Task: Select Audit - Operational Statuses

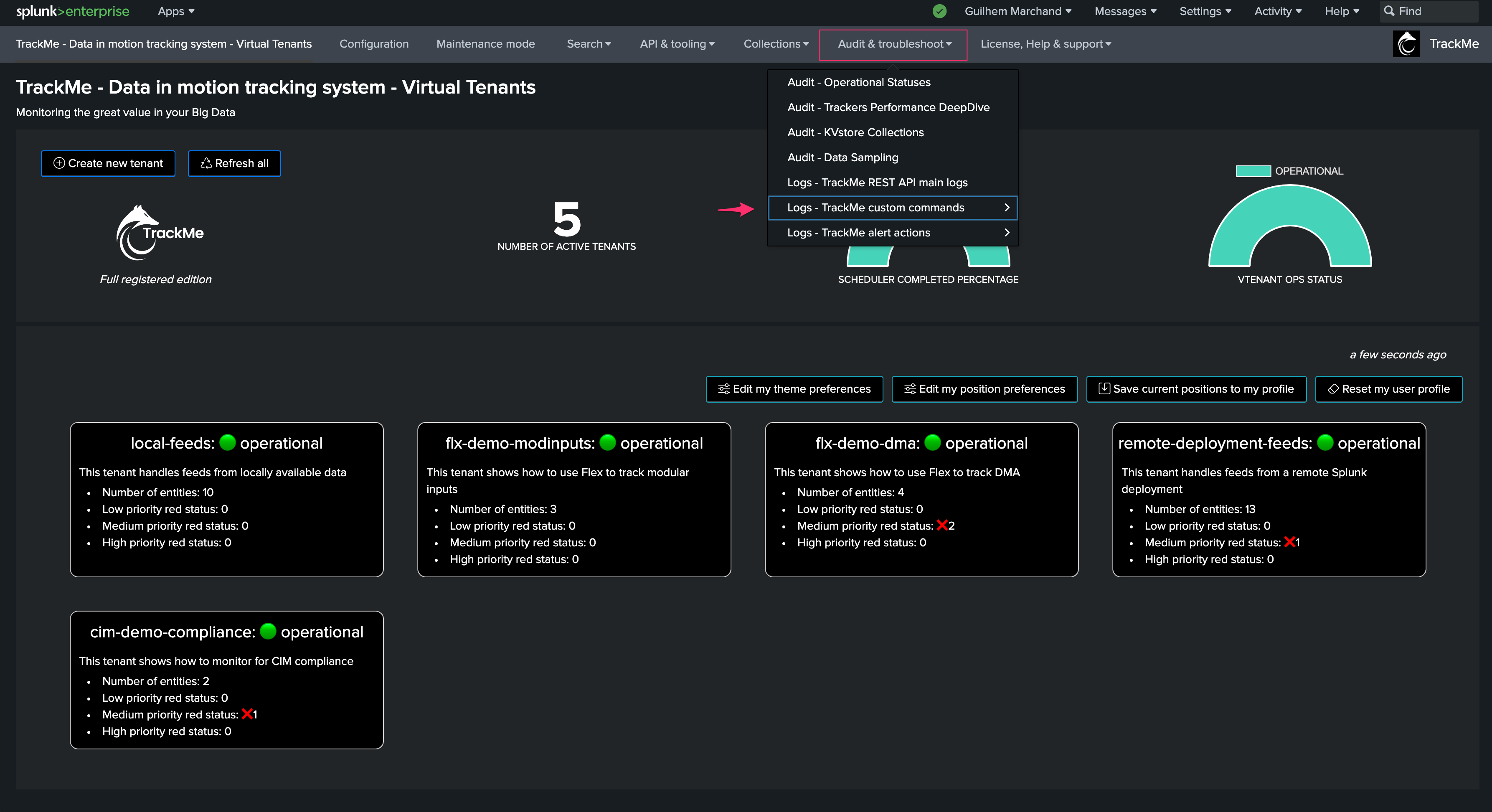Action: (893, 82)
